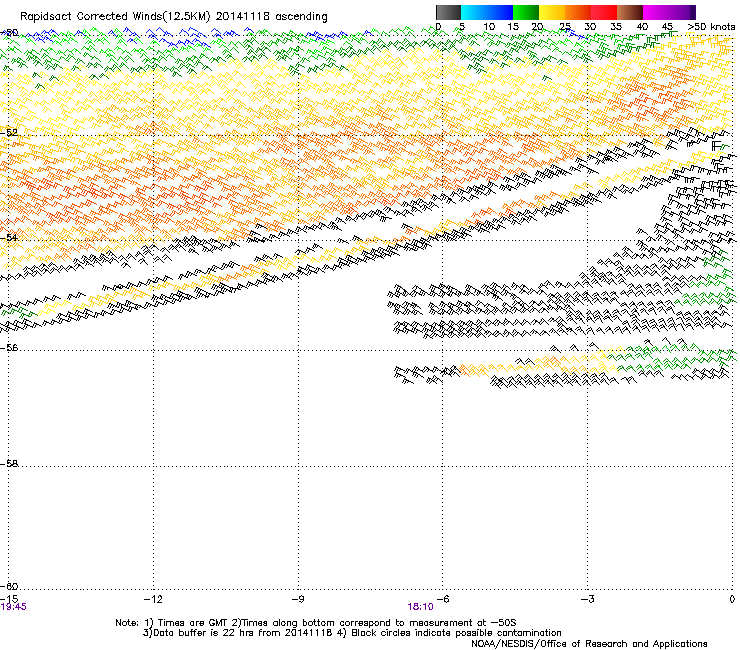The image size is (740, 650).
Task: Click the magenta 40-45 knots legend swatch
Action: tap(656, 12)
